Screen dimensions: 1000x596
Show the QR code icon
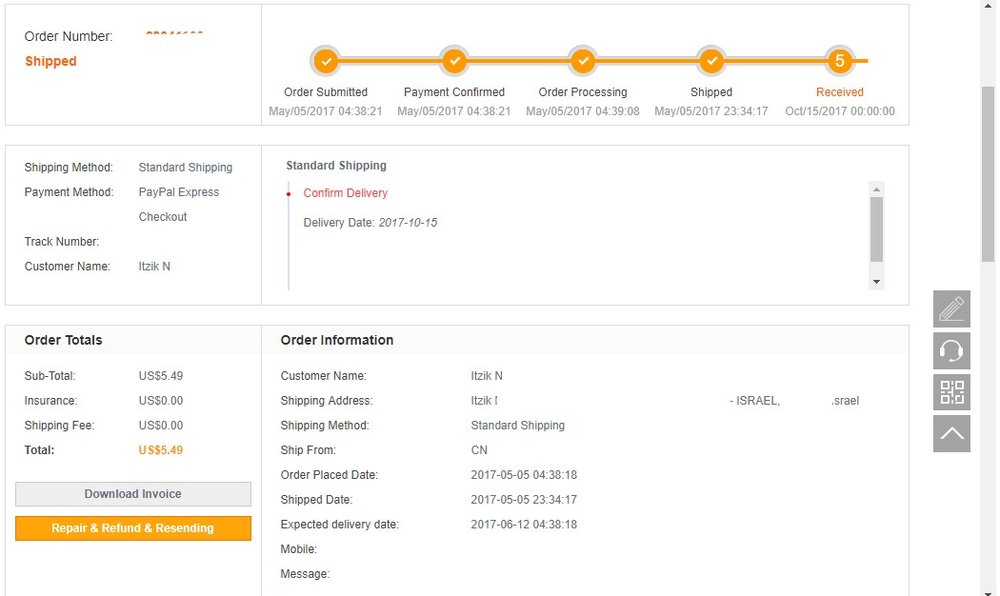point(952,392)
